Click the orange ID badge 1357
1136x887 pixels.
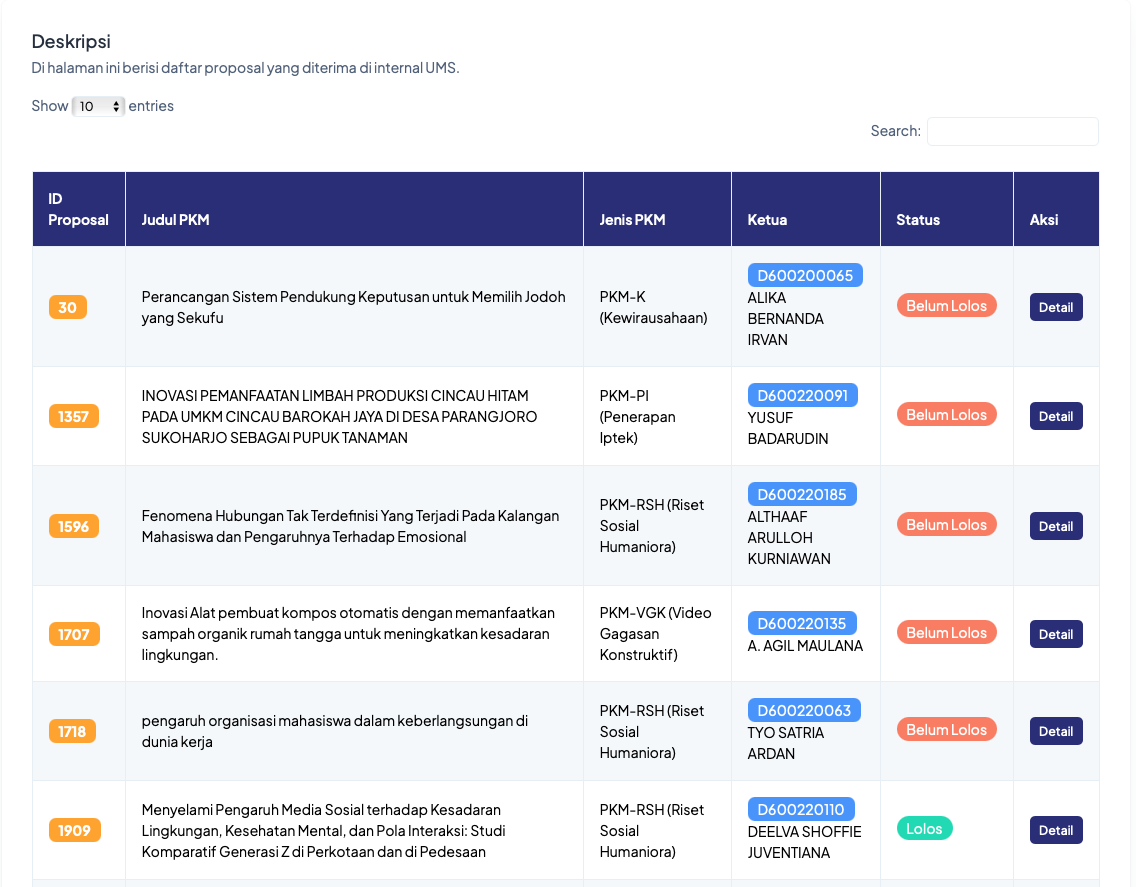[x=73, y=417]
